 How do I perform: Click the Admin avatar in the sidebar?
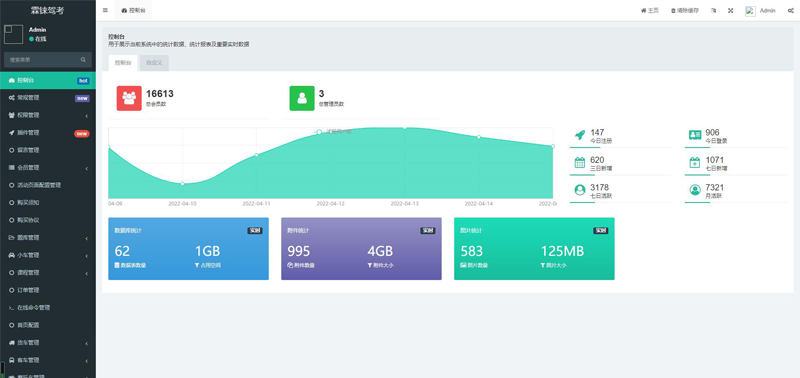click(13, 34)
